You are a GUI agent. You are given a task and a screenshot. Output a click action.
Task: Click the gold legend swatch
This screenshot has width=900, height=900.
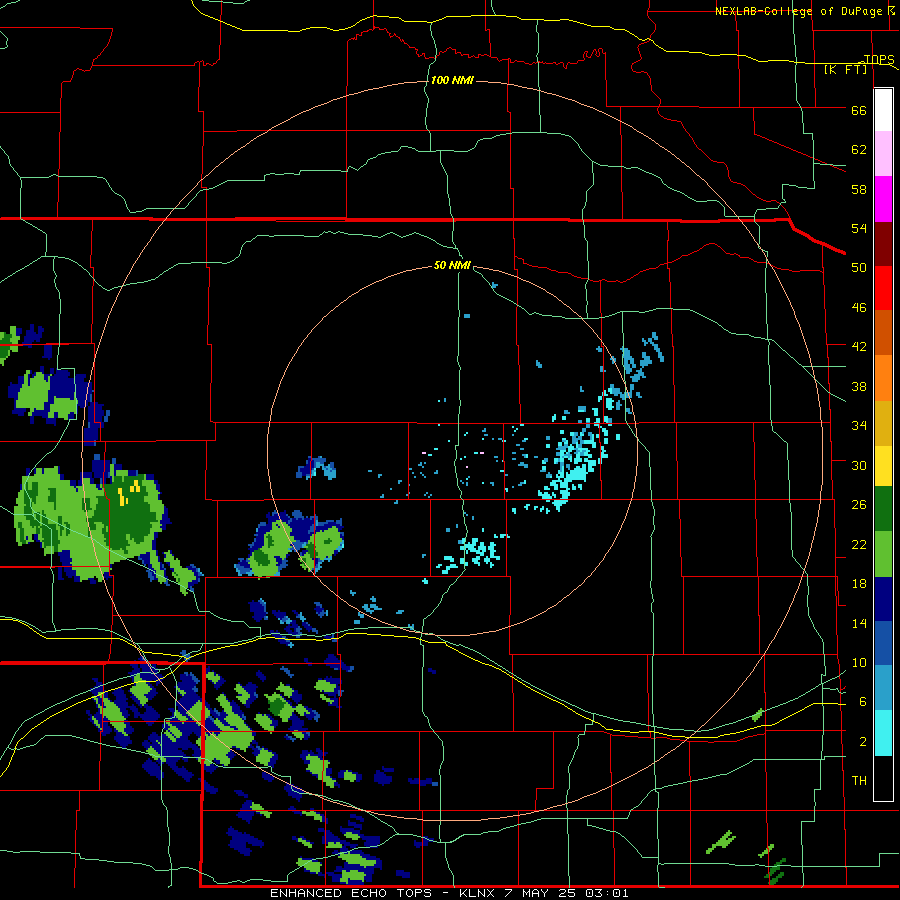[883, 422]
